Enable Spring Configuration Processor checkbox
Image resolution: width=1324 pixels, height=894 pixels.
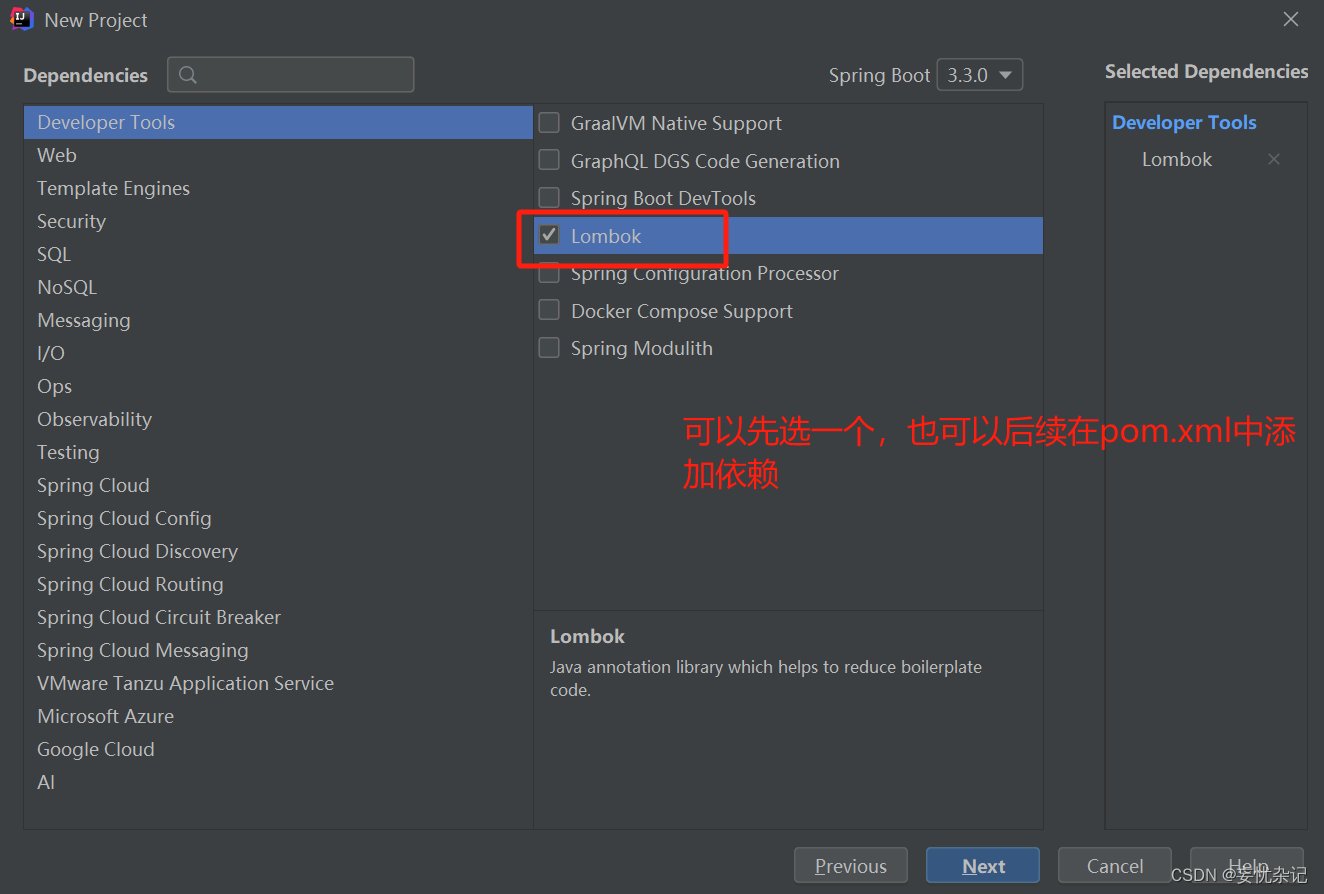pos(549,273)
